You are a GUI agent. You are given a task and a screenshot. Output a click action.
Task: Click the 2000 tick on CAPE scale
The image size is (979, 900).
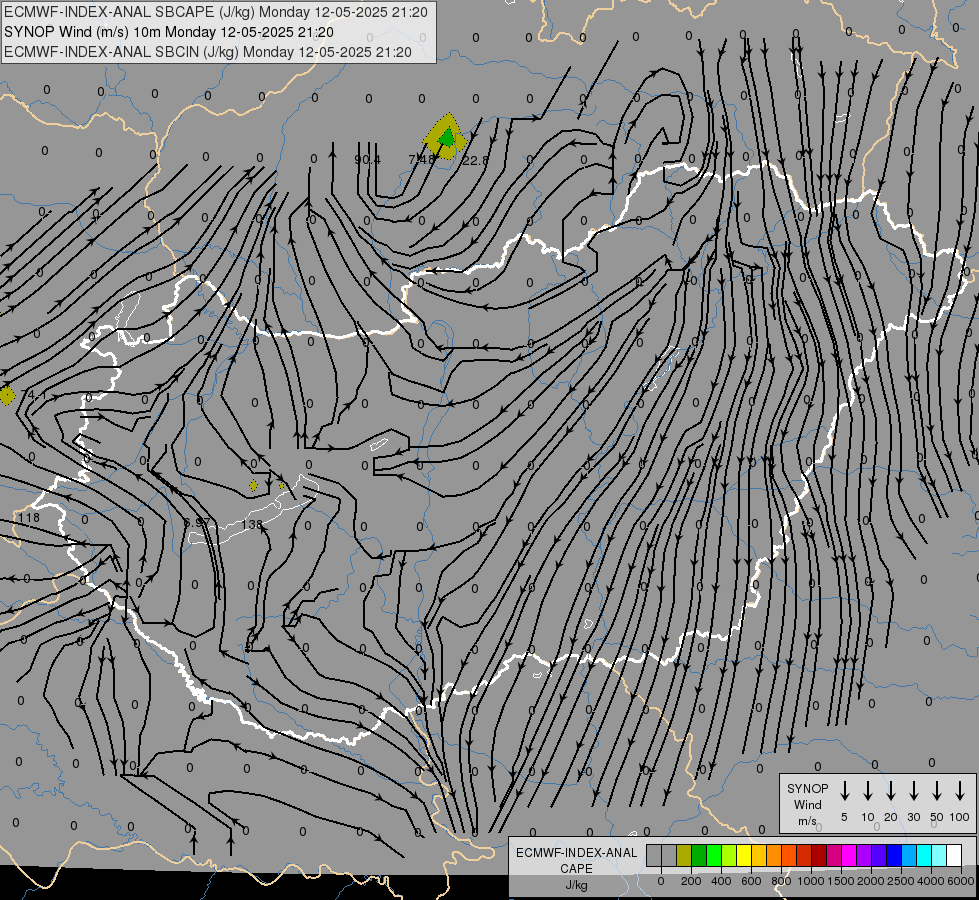871,881
